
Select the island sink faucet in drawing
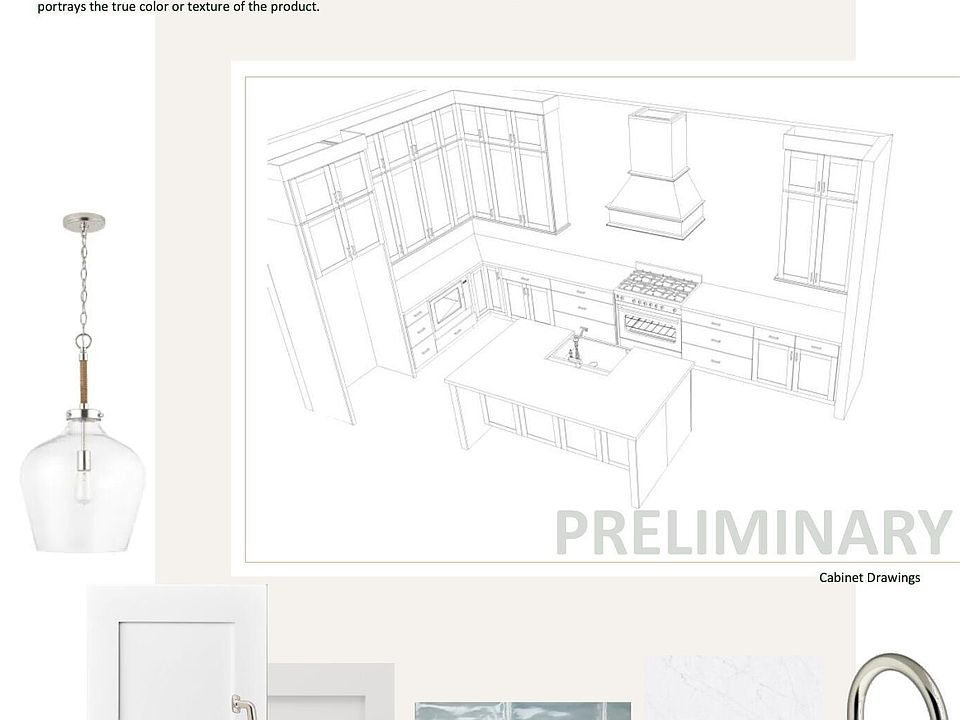pos(577,342)
